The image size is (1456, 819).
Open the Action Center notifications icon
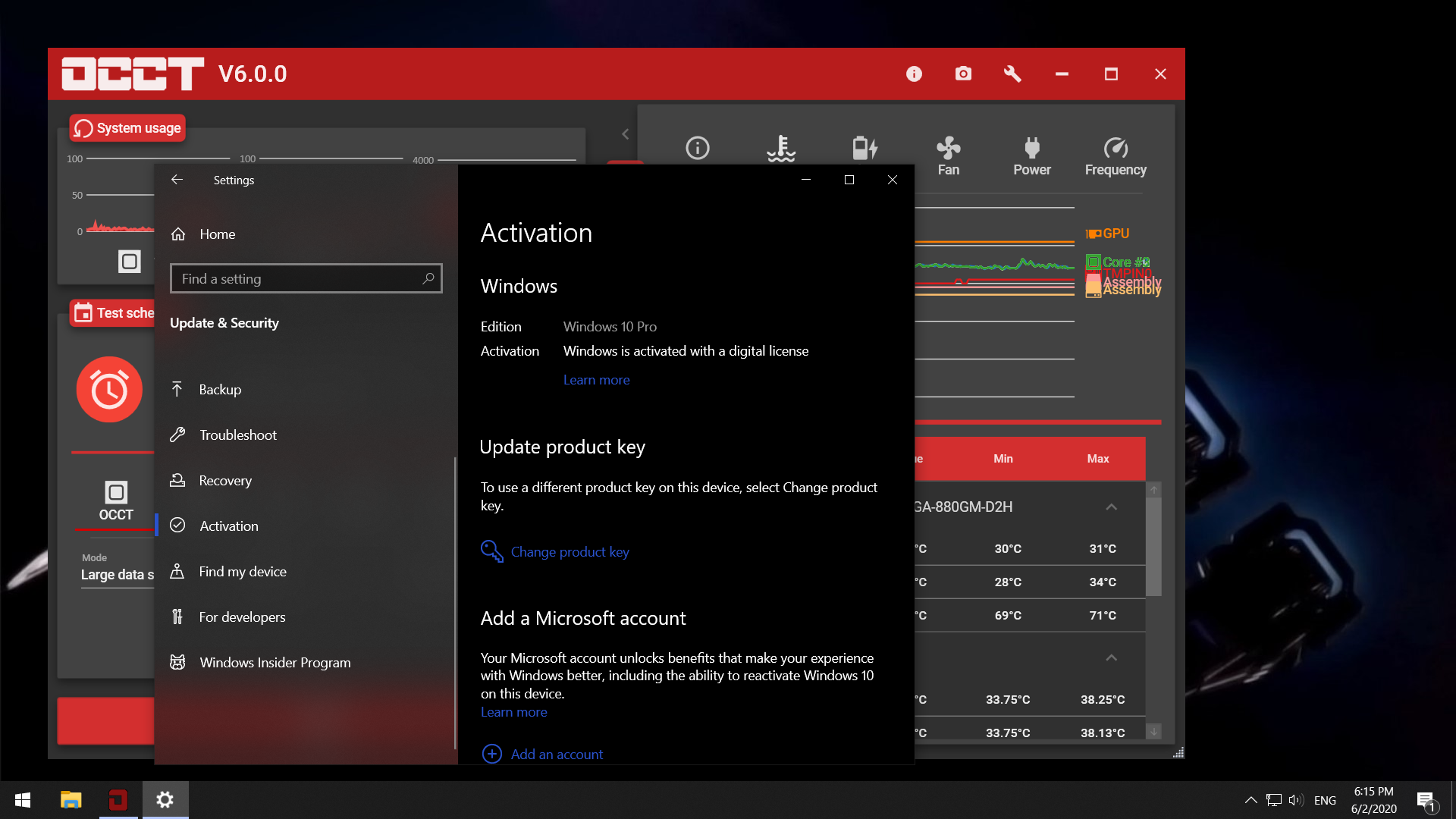[1426, 800]
